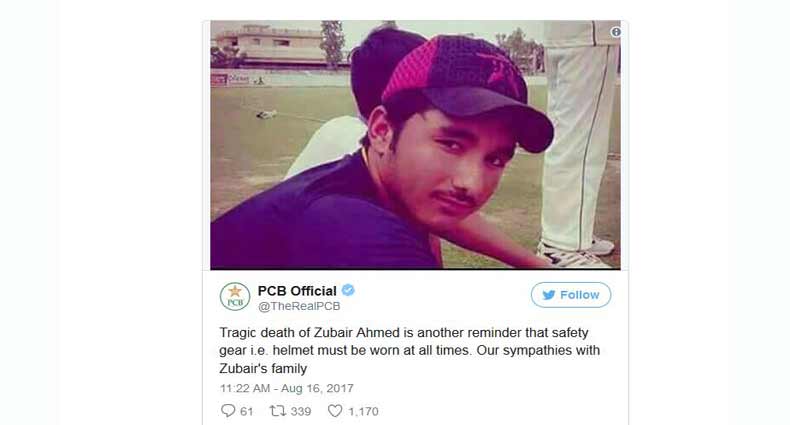Click the 'Zubair's family' closing line

(x=263, y=369)
